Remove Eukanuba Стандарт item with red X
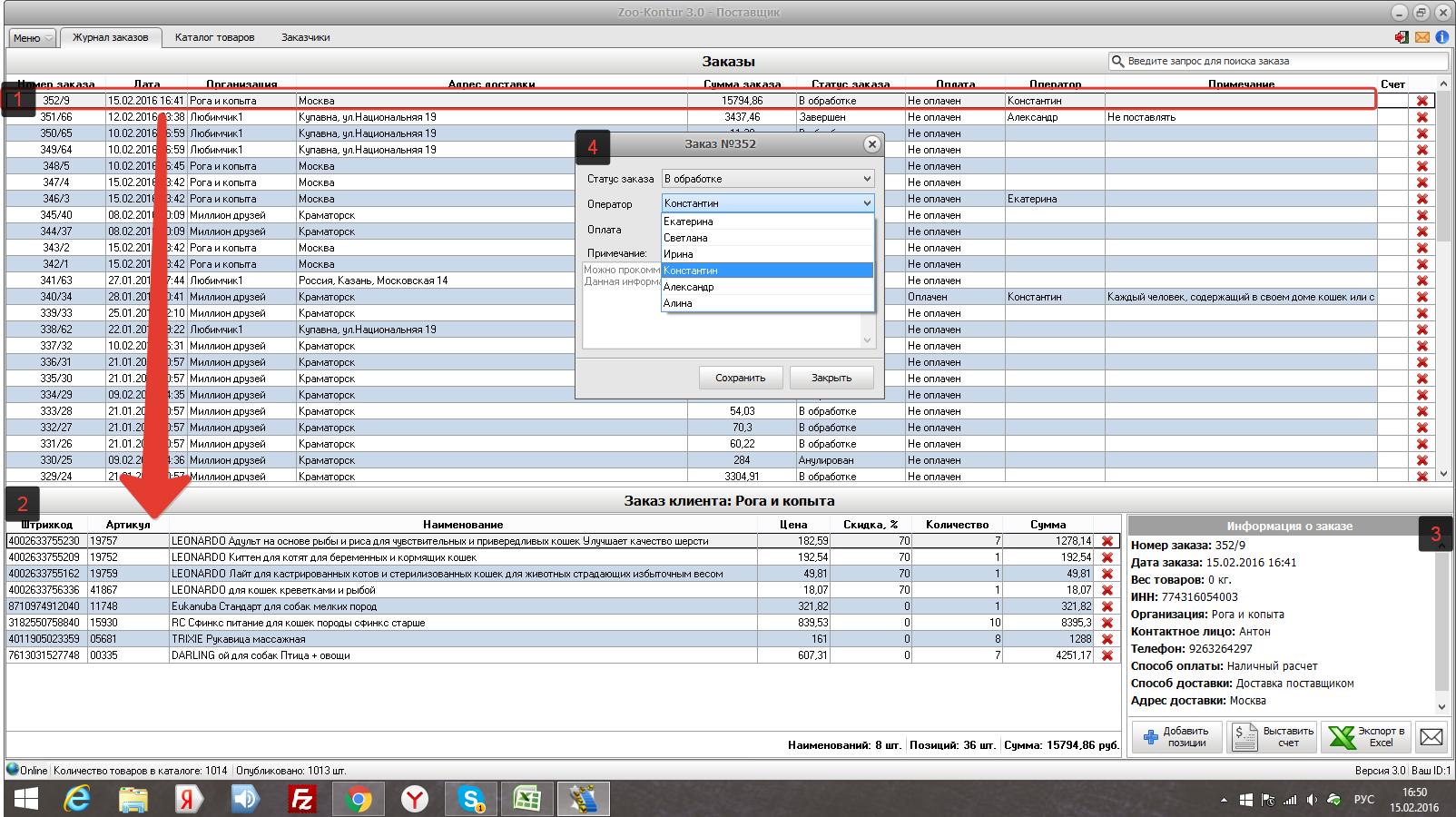This screenshot has height=817, width=1456. click(1107, 606)
